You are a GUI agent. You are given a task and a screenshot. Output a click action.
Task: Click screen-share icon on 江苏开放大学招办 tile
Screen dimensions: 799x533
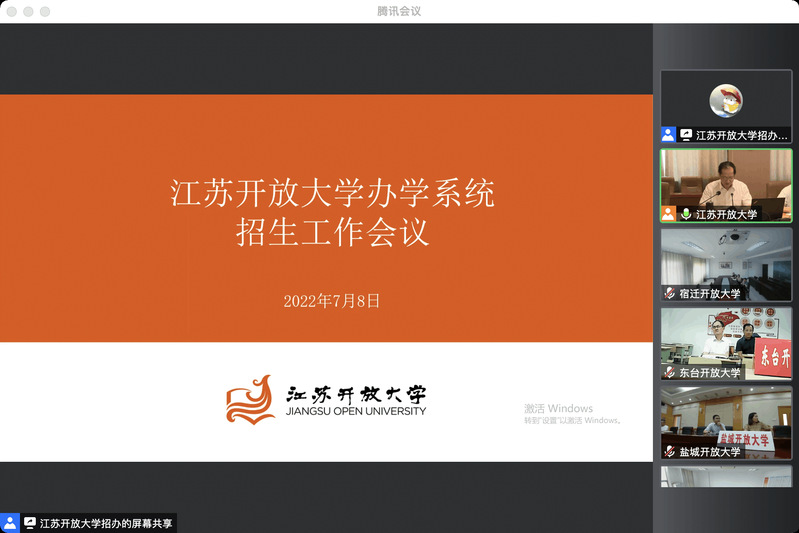(686, 134)
